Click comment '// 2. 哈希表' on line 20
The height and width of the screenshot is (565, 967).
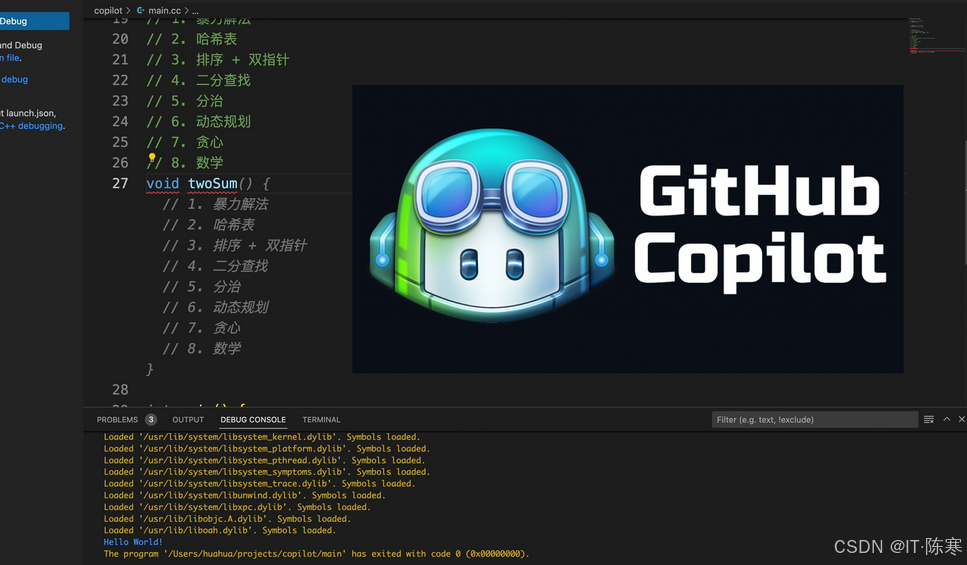point(192,39)
